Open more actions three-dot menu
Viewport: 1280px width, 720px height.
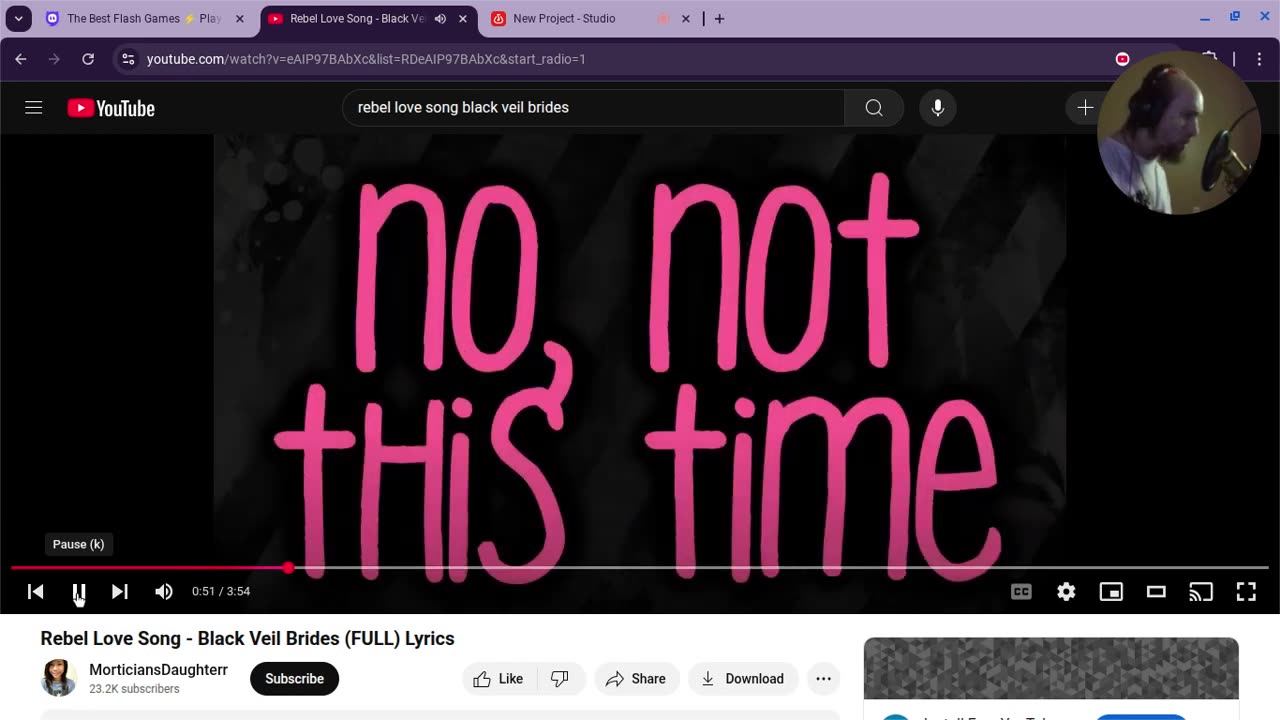pos(823,679)
